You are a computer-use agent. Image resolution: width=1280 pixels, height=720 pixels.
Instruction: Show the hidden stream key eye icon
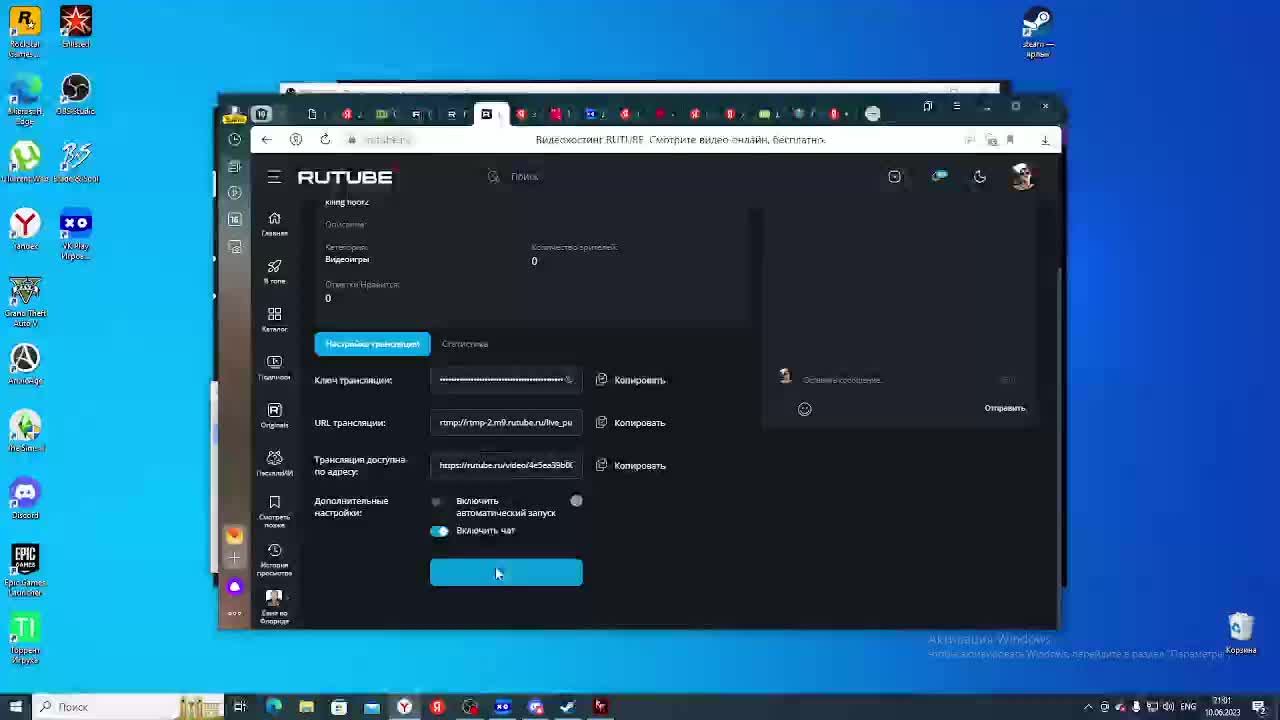tap(569, 380)
